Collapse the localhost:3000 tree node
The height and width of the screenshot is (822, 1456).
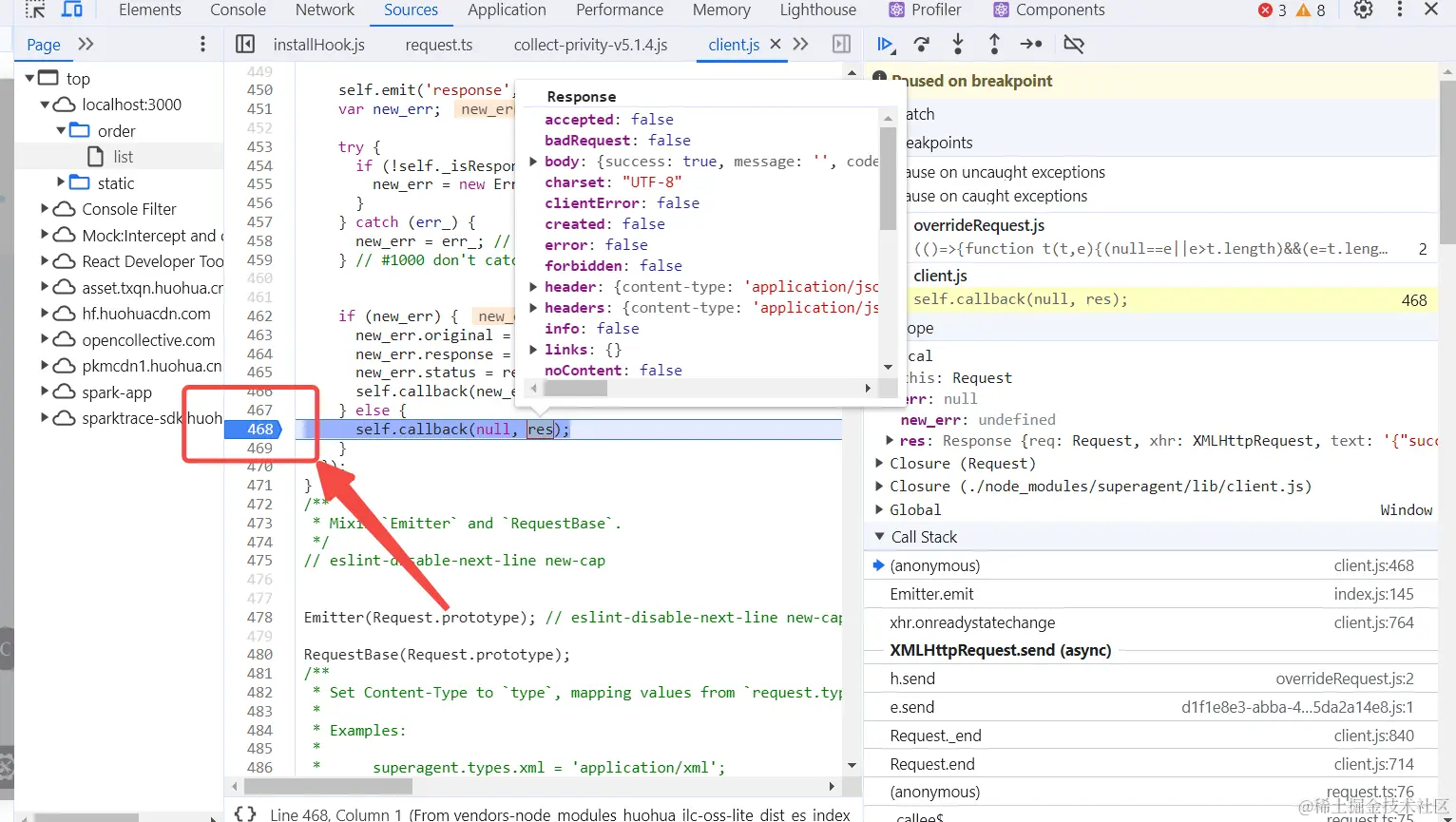point(45,105)
